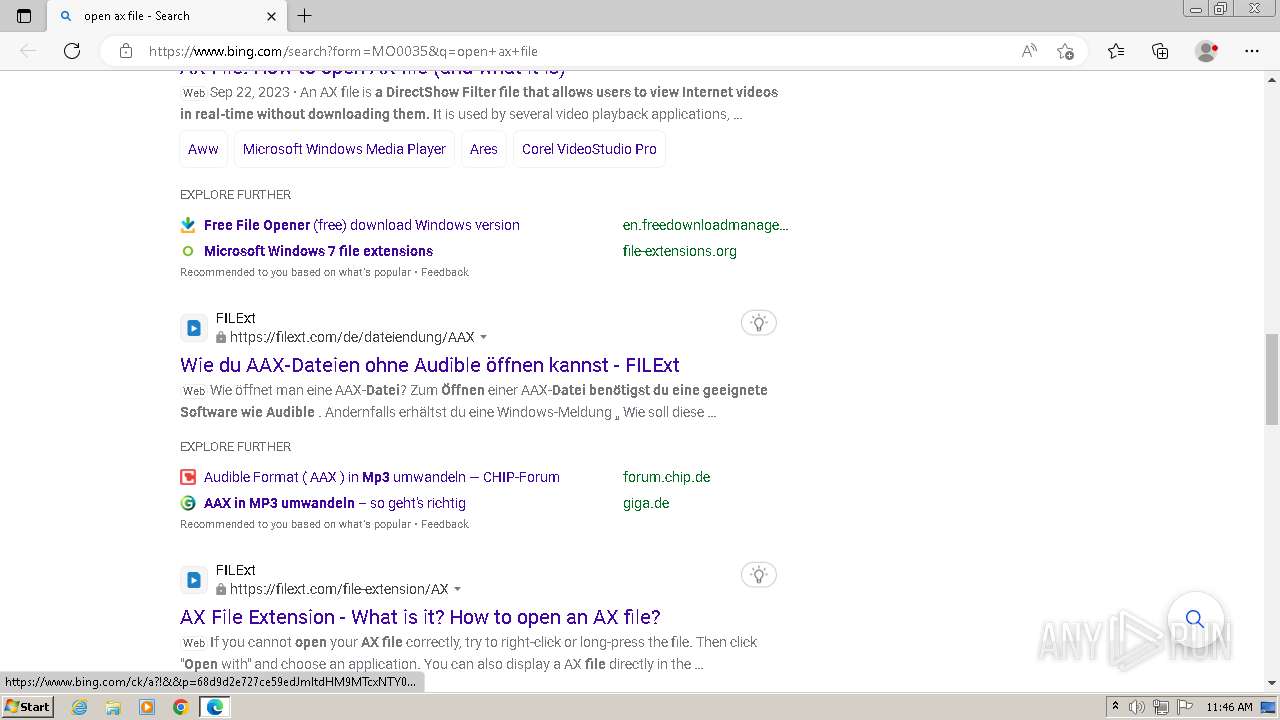The height and width of the screenshot is (720, 1280).
Task: Open Settings and more menu
Action: (1252, 51)
